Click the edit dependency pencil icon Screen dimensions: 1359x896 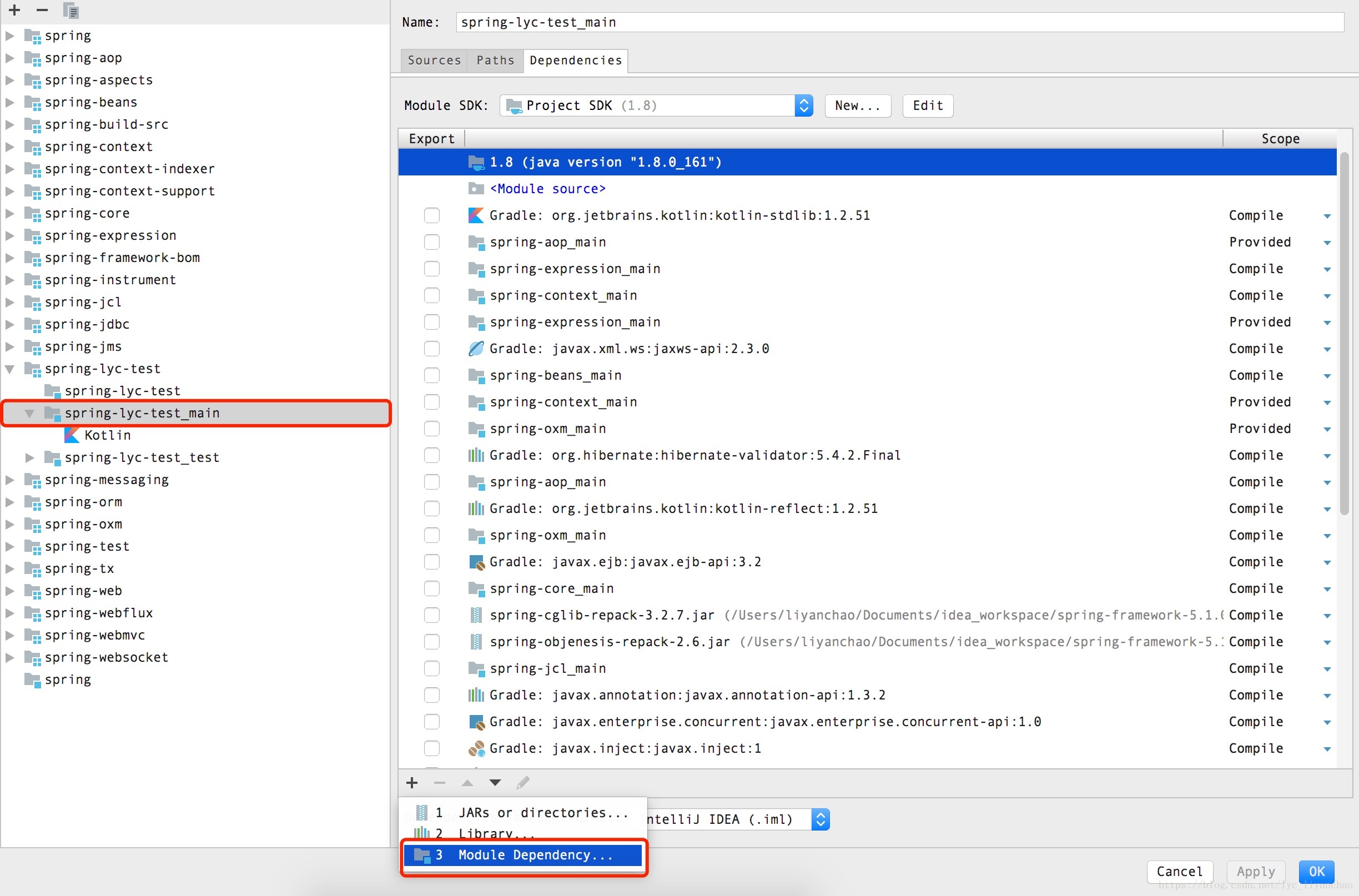(522, 783)
